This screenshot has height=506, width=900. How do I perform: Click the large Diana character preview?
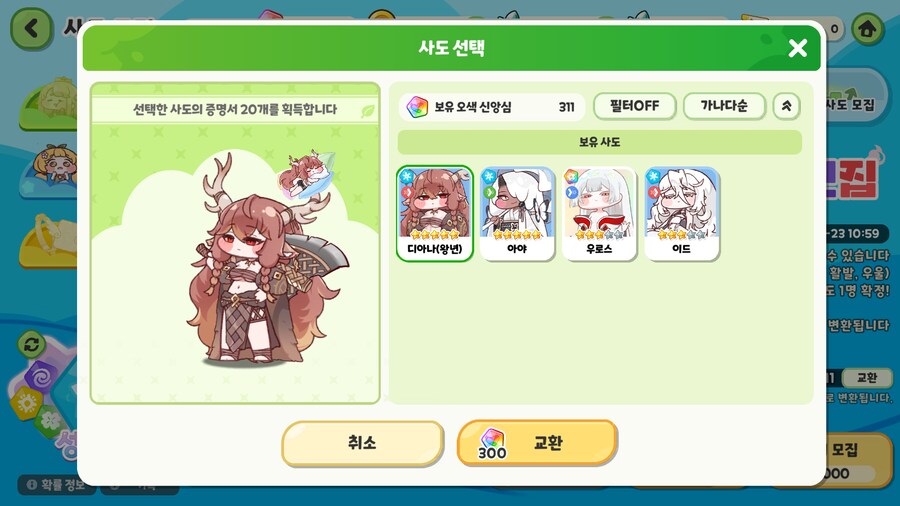266,261
